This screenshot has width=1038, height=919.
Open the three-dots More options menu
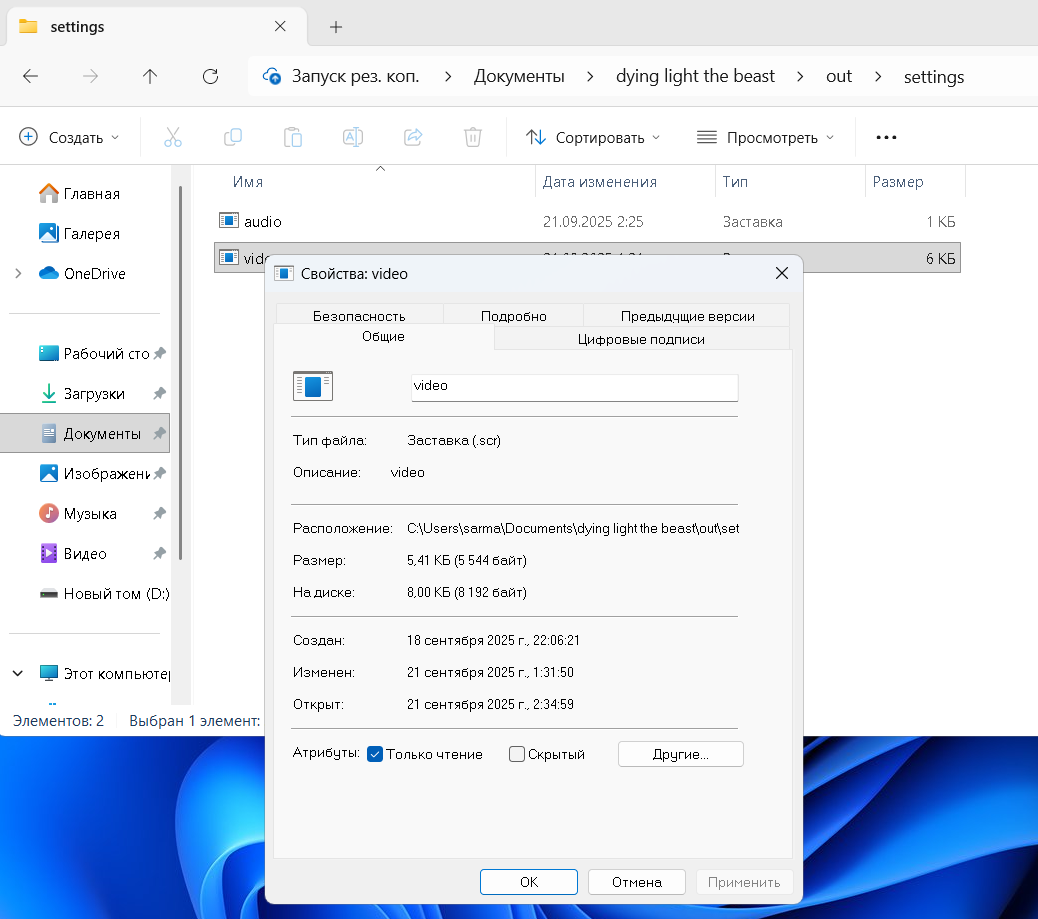click(x=886, y=137)
